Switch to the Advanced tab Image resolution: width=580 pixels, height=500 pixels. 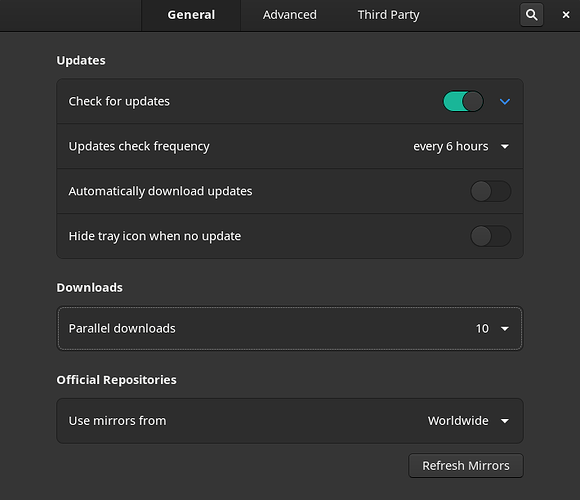[290, 15]
